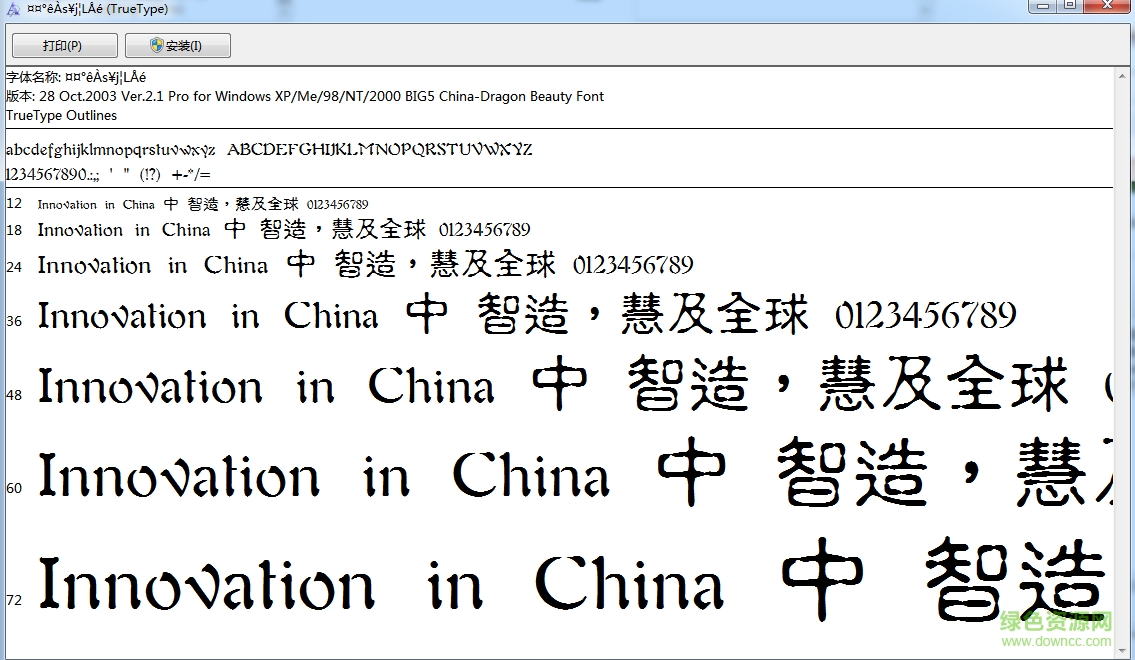The height and width of the screenshot is (660, 1135).
Task: Click the UAC shield icon on Install button
Action: coord(155,44)
